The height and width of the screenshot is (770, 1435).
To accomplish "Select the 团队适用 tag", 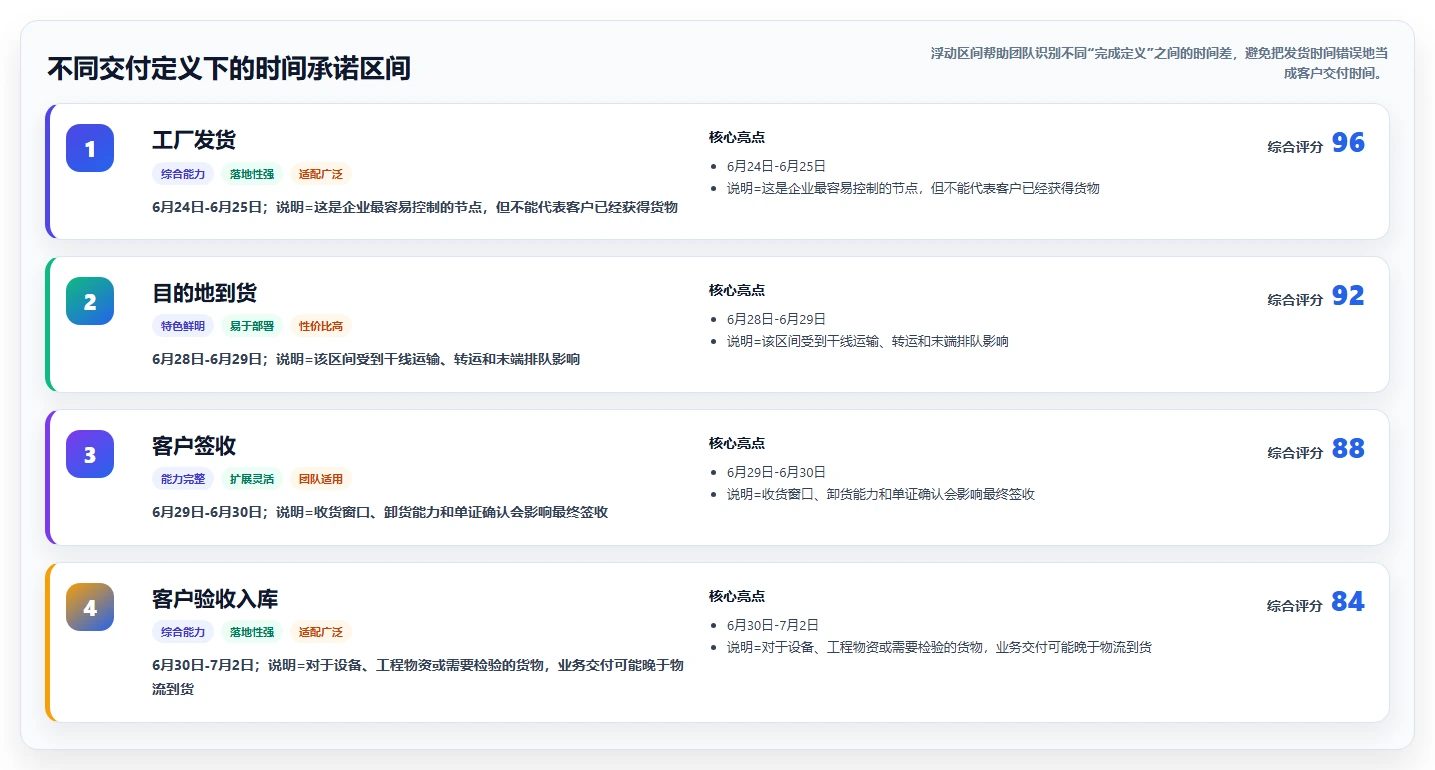I will pyautogui.click(x=321, y=479).
